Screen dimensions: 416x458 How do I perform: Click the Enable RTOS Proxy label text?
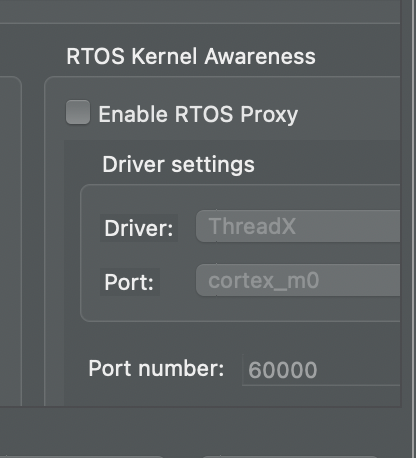(198, 115)
